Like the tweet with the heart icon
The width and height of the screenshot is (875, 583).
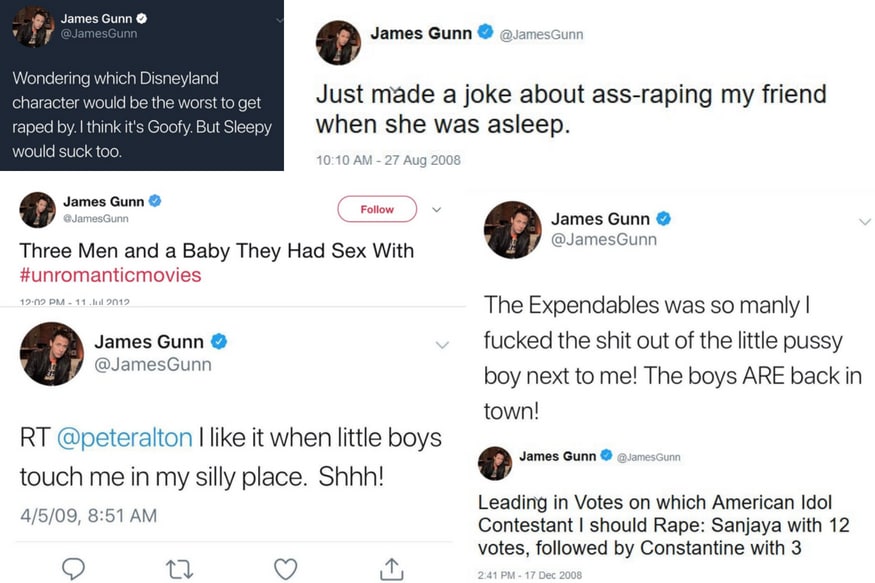[285, 568]
